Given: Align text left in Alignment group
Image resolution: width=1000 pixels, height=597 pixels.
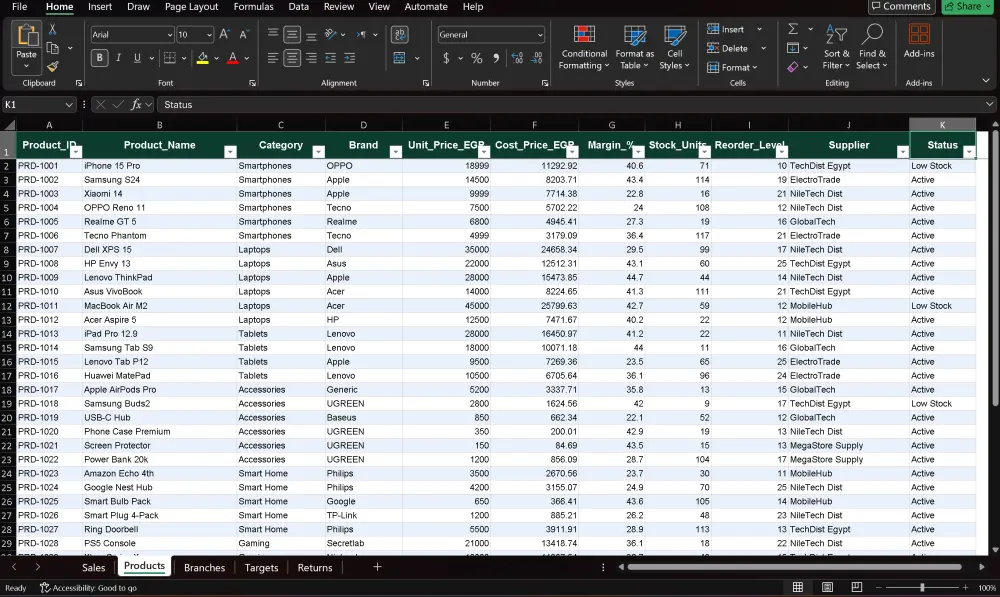Looking at the screenshot, I should tap(273, 58).
